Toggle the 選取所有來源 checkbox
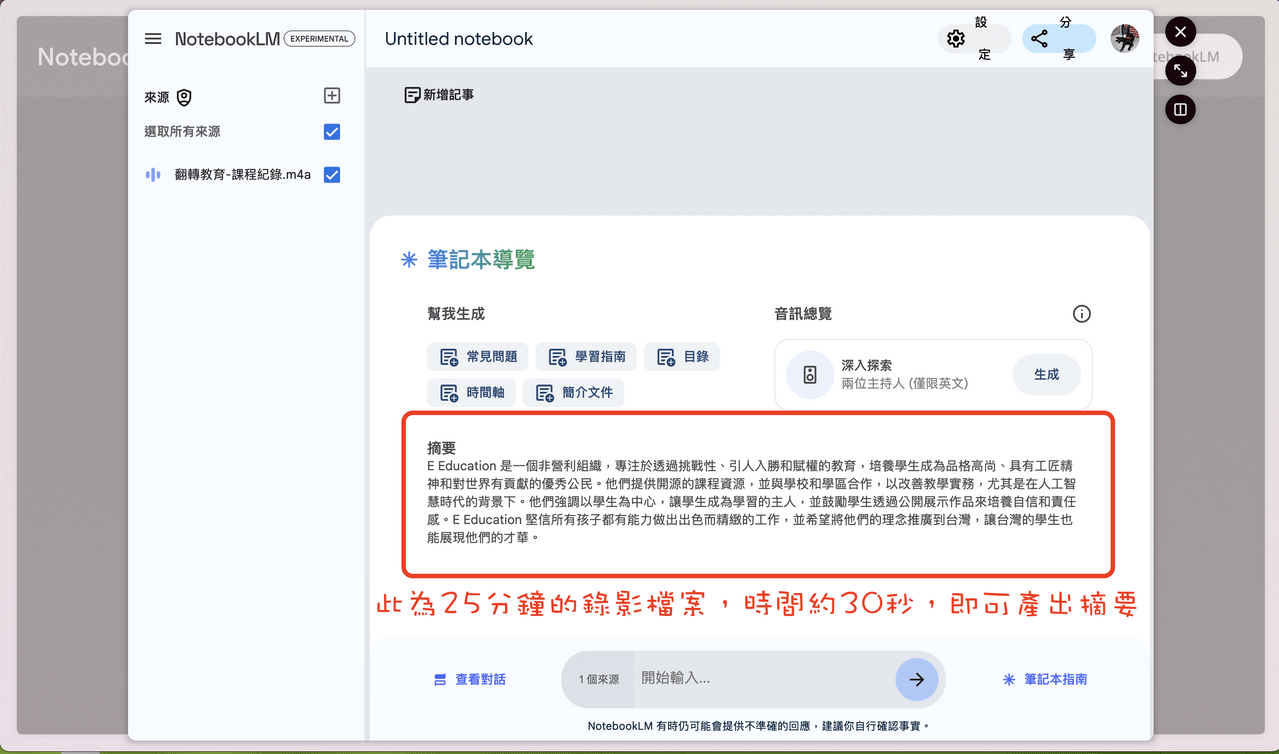Image resolution: width=1279 pixels, height=754 pixels. click(x=332, y=131)
